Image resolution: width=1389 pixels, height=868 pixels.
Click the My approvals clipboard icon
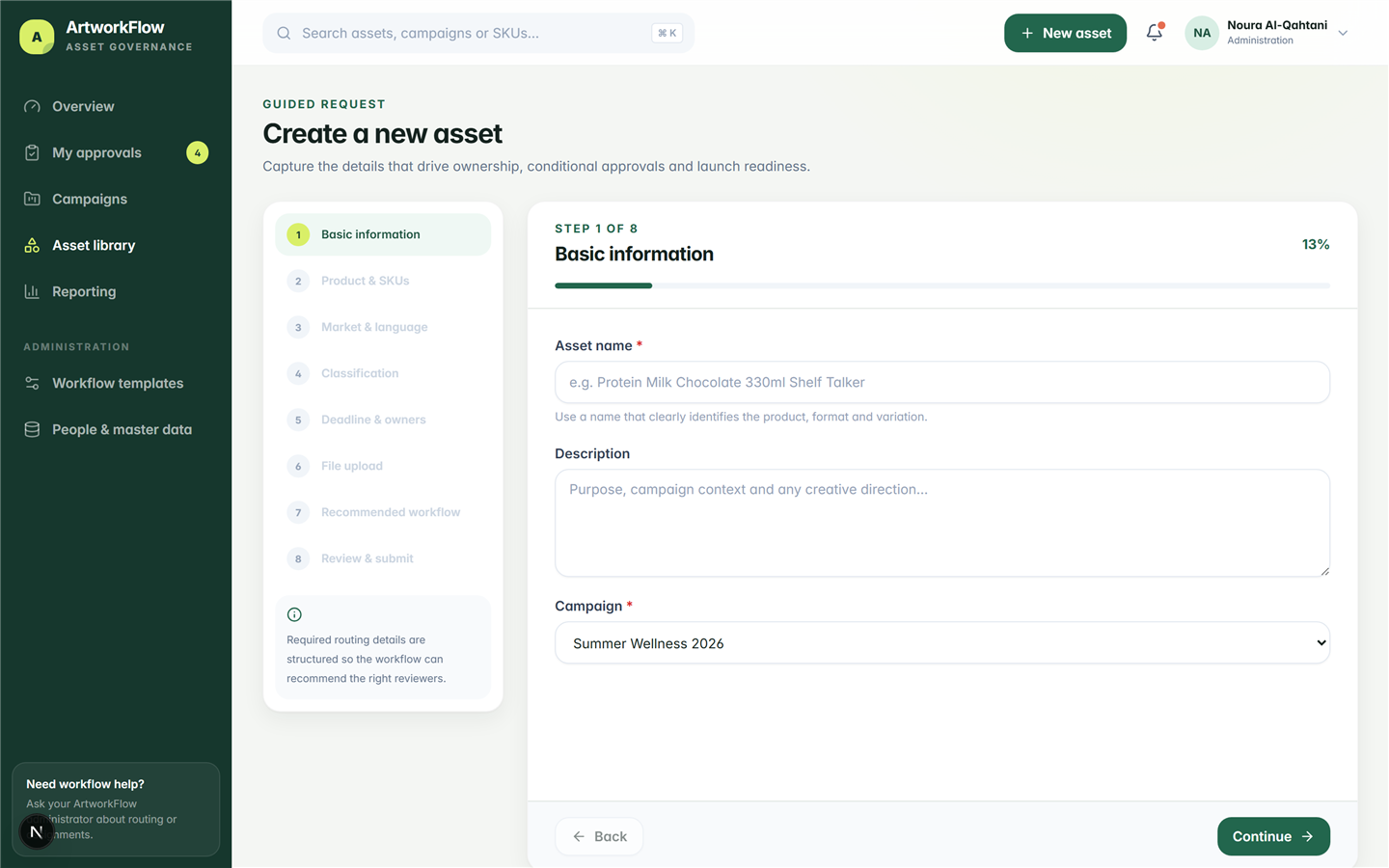click(x=32, y=152)
